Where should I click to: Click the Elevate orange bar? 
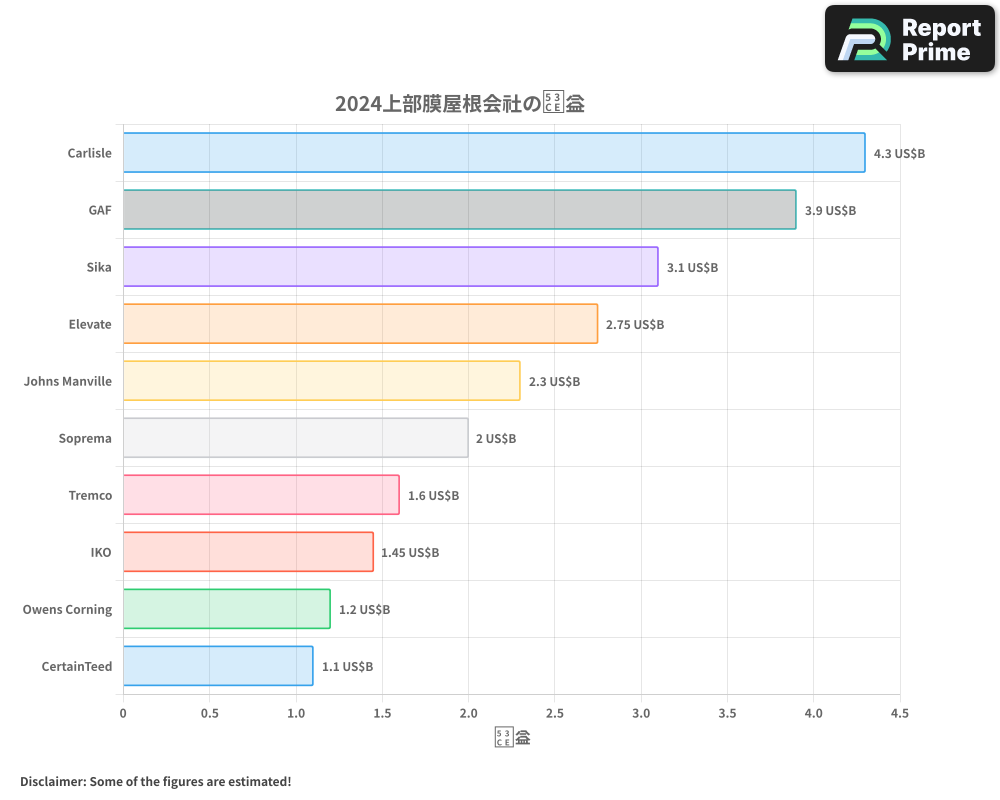pyautogui.click(x=360, y=324)
